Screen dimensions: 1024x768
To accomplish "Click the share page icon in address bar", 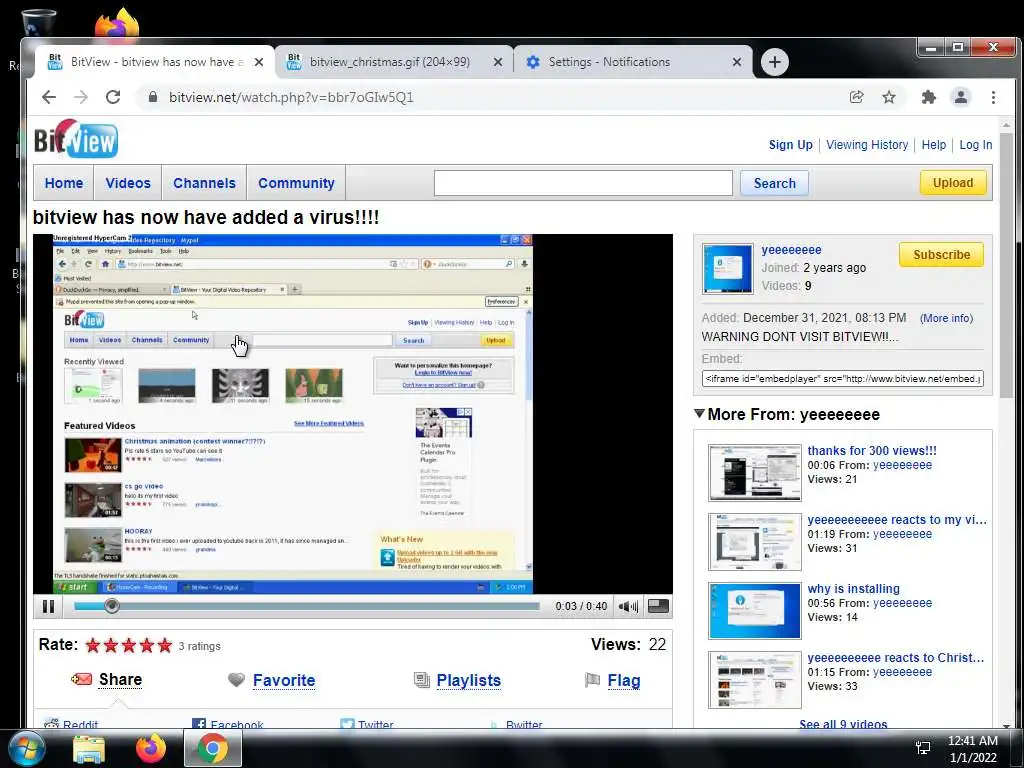I will (x=856, y=97).
